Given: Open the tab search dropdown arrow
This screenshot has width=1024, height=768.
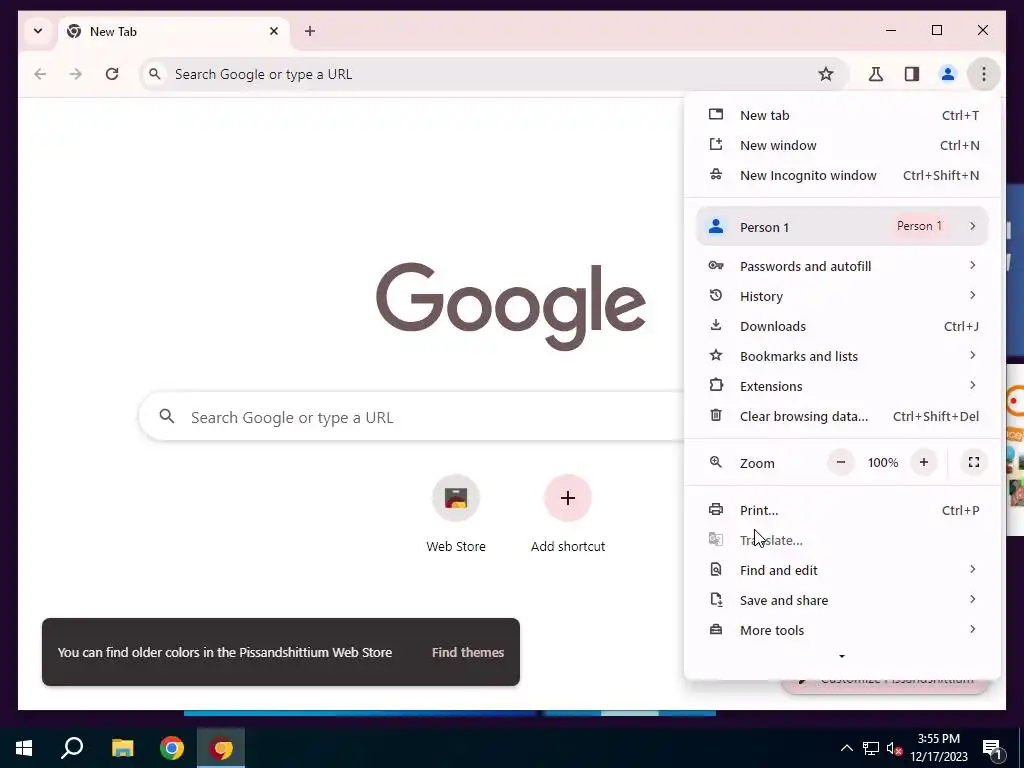Looking at the screenshot, I should coord(38,31).
